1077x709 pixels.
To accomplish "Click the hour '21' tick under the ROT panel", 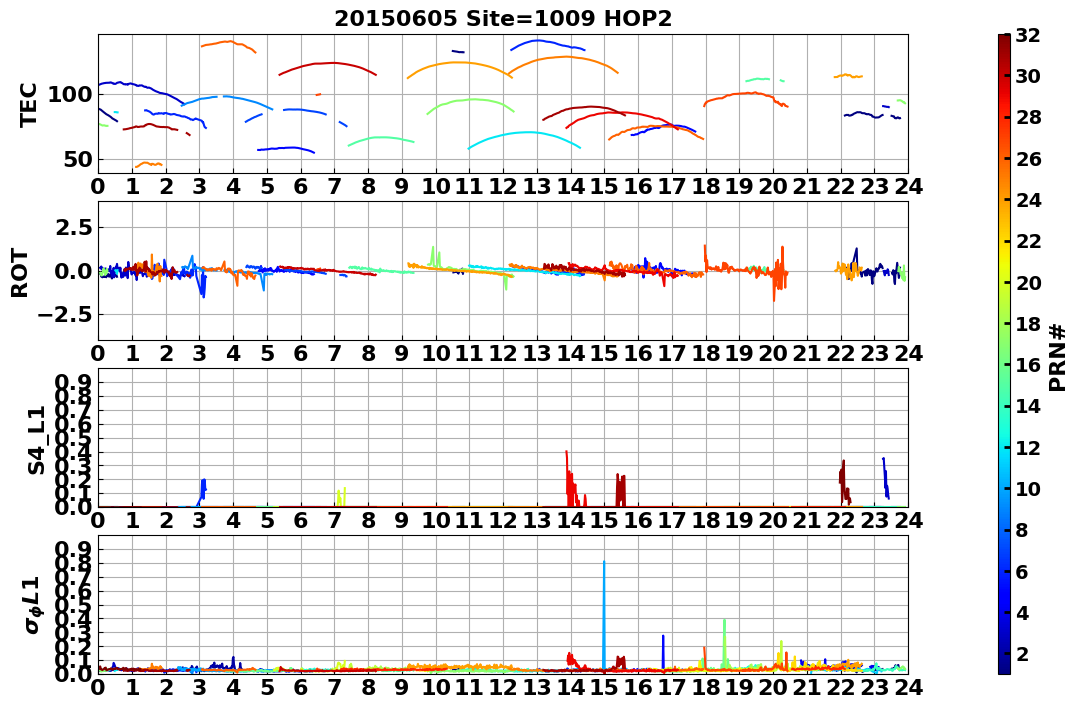I will click(807, 353).
